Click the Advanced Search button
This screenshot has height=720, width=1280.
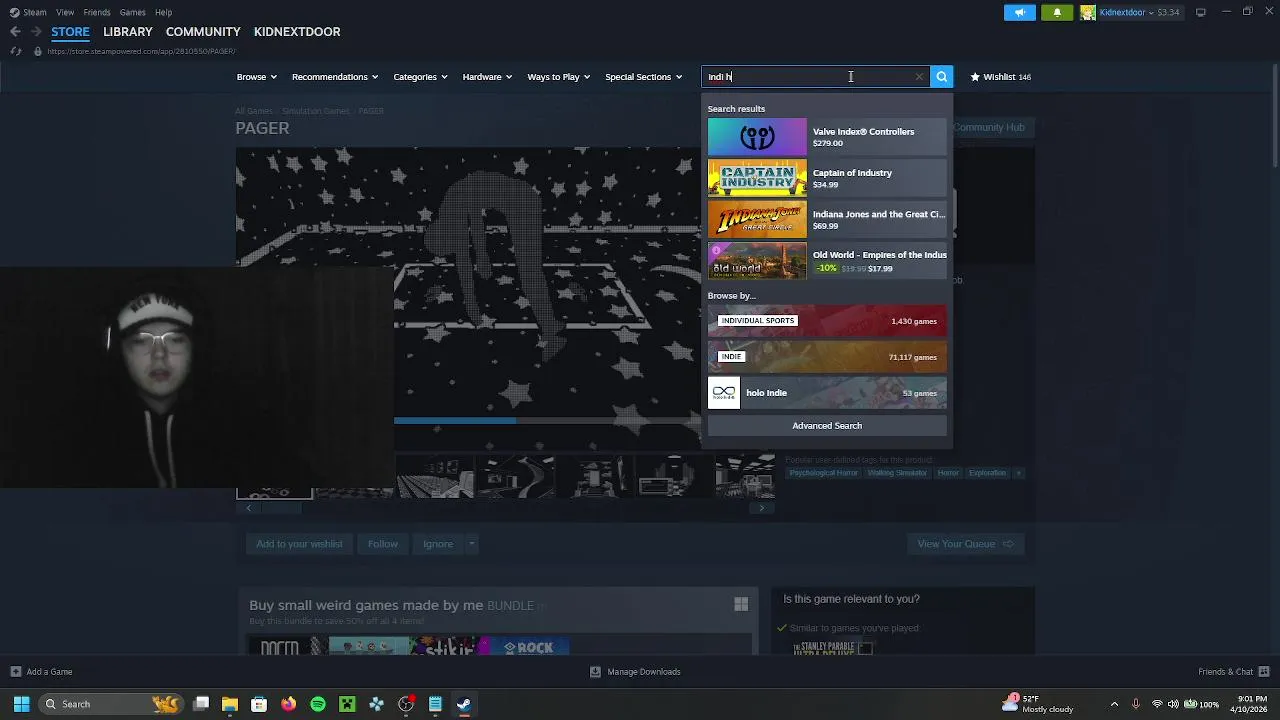click(x=827, y=426)
